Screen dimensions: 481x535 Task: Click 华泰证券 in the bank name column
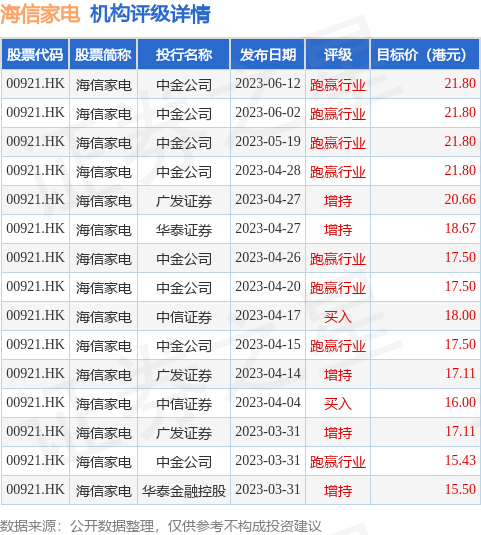[x=184, y=230]
